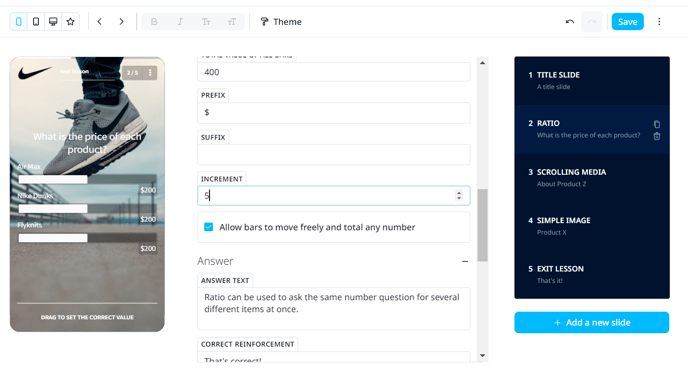Viewport: 688px width, 372px height.
Task: Click 'Drag to set the correct value' text
Action: coord(87,317)
